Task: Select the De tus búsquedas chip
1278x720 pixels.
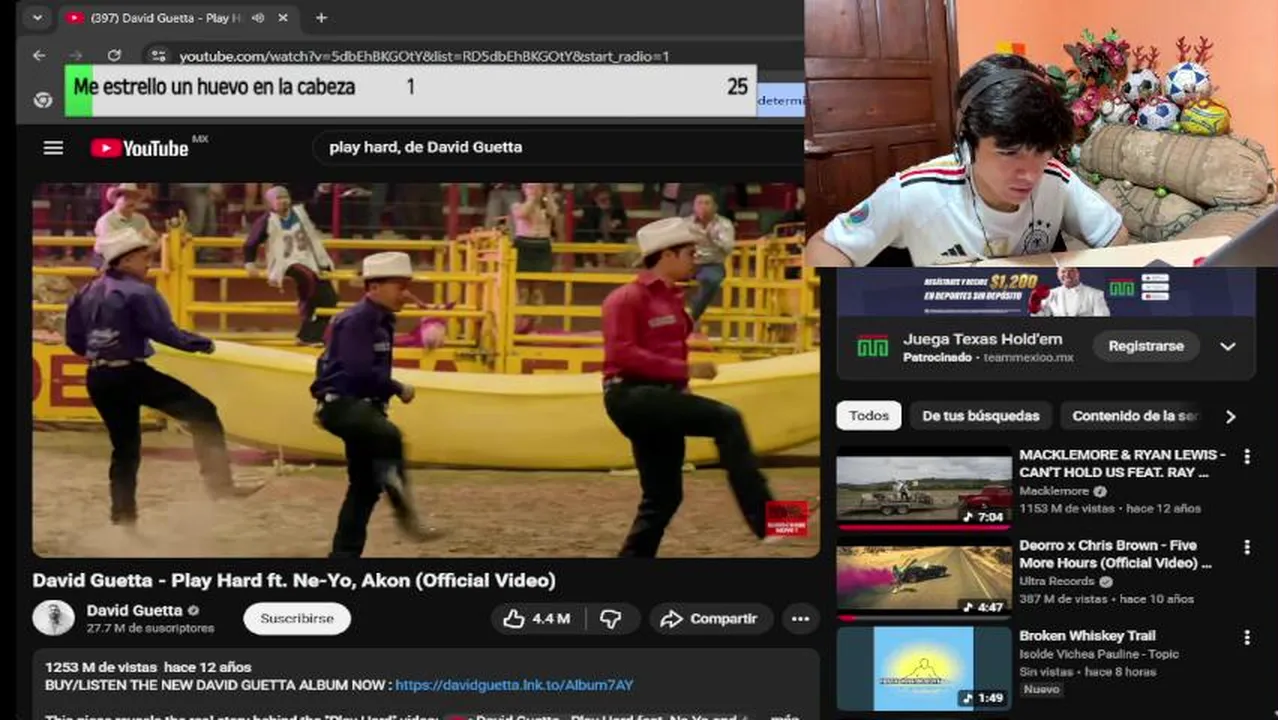Action: click(x=981, y=416)
